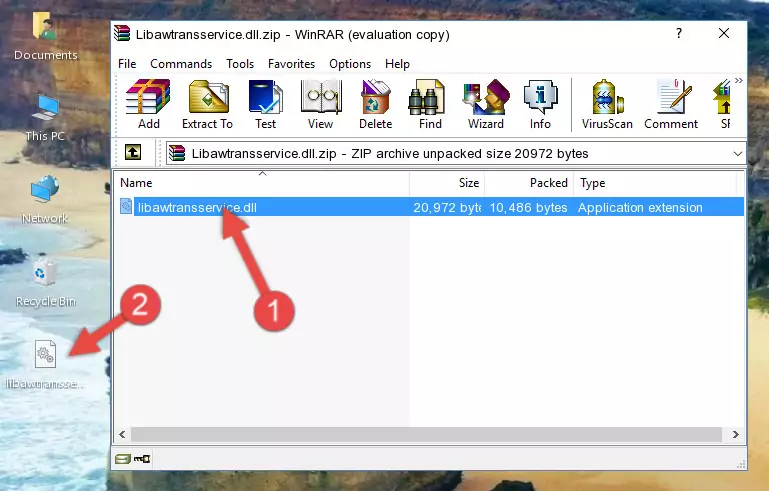Run VirusScan on the archive

coord(607,104)
